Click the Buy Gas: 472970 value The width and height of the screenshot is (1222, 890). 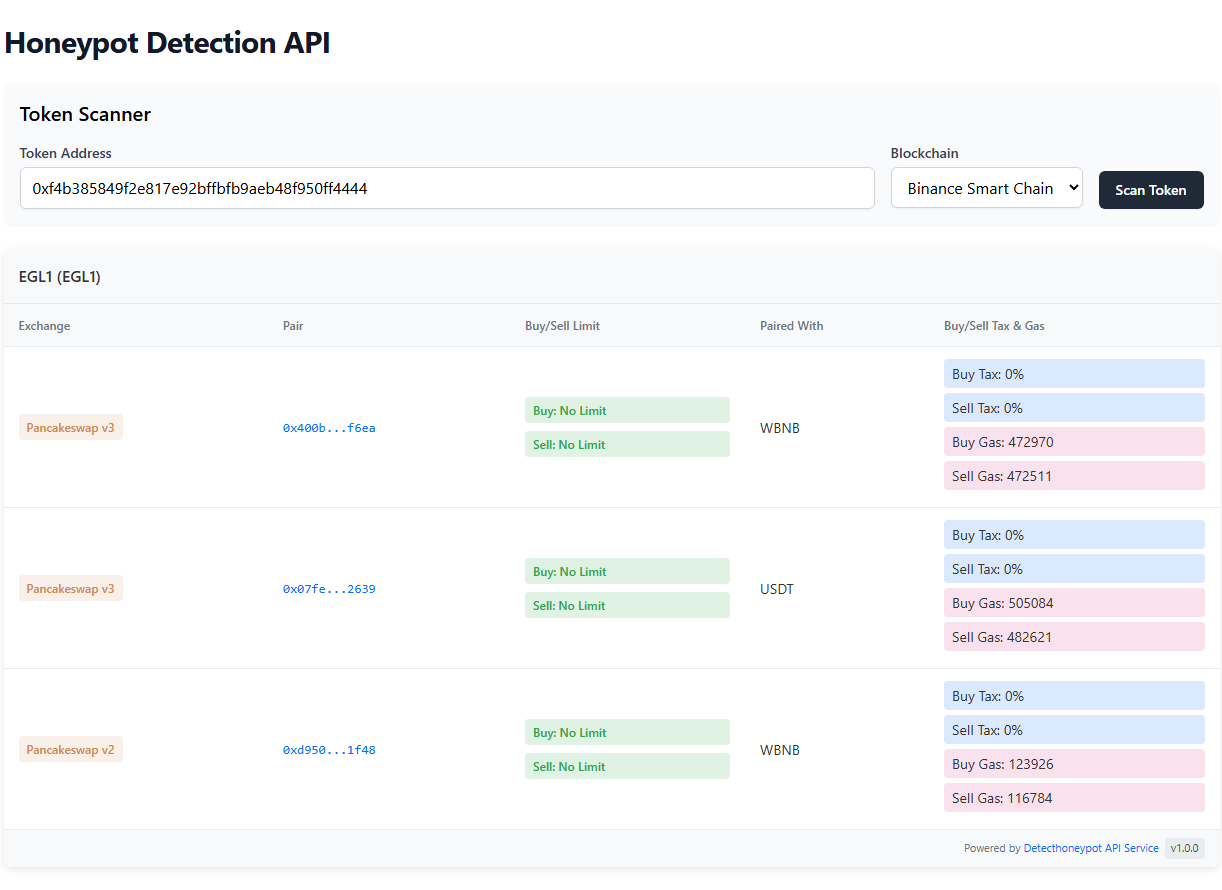point(1074,442)
